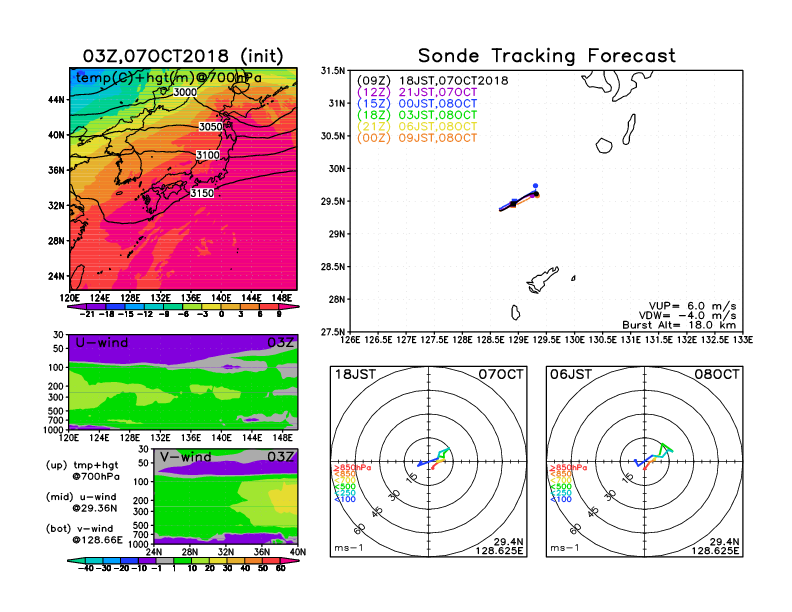Select purple legend entry "(12Z) 21JST,07OCT"
Viewport: 792px width, 612px height.
click(417, 92)
